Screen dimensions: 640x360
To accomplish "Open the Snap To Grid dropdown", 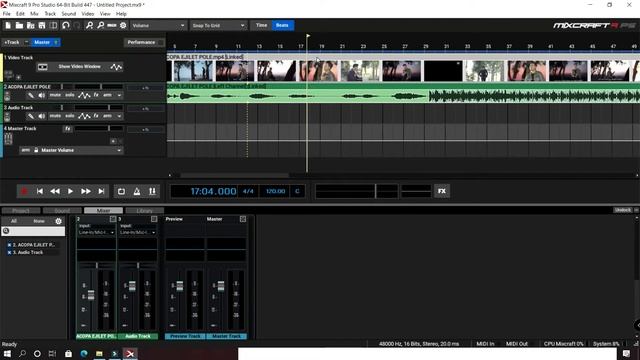I will pos(218,25).
